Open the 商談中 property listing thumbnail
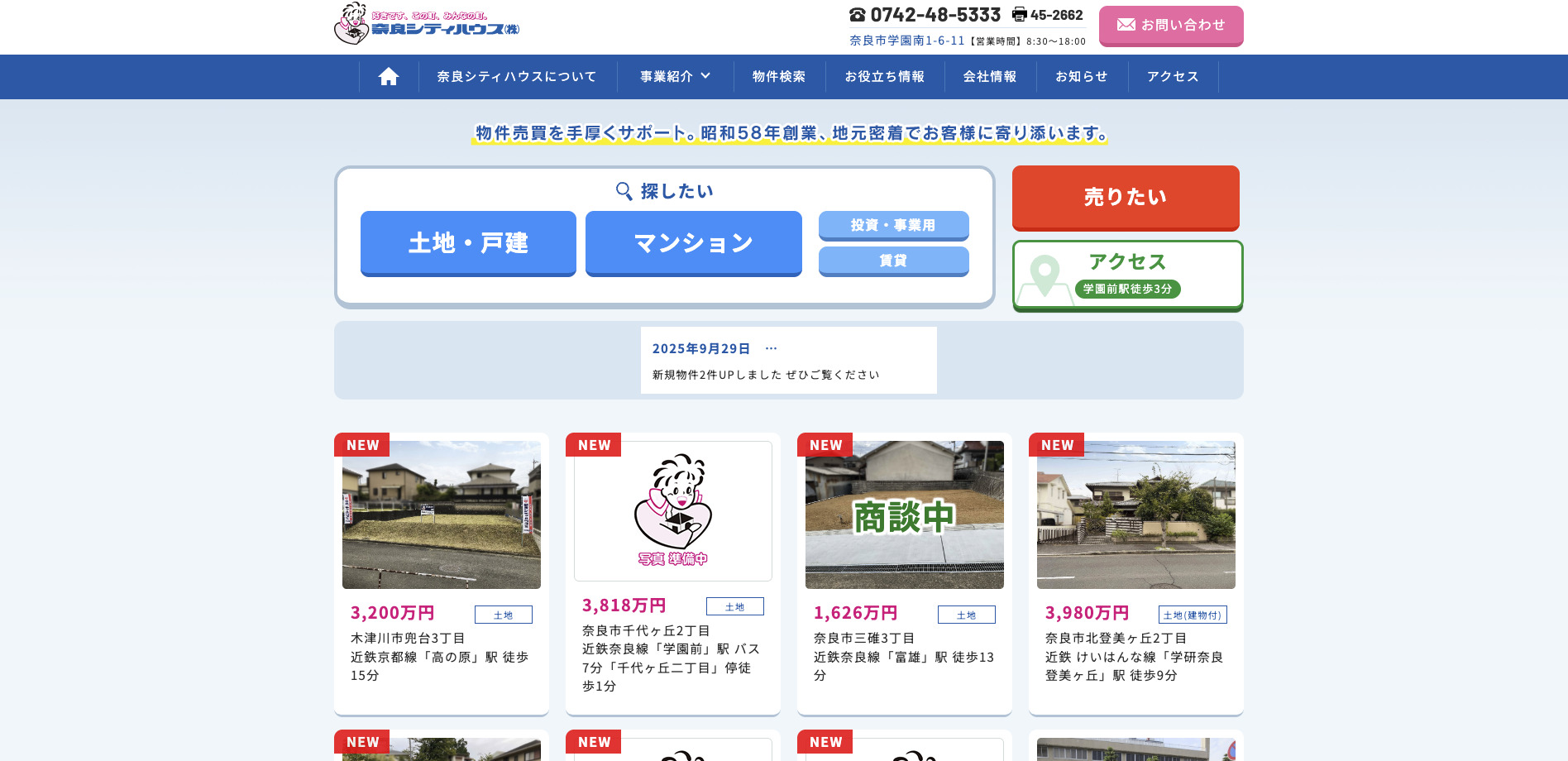The height and width of the screenshot is (761, 1568). tap(904, 514)
